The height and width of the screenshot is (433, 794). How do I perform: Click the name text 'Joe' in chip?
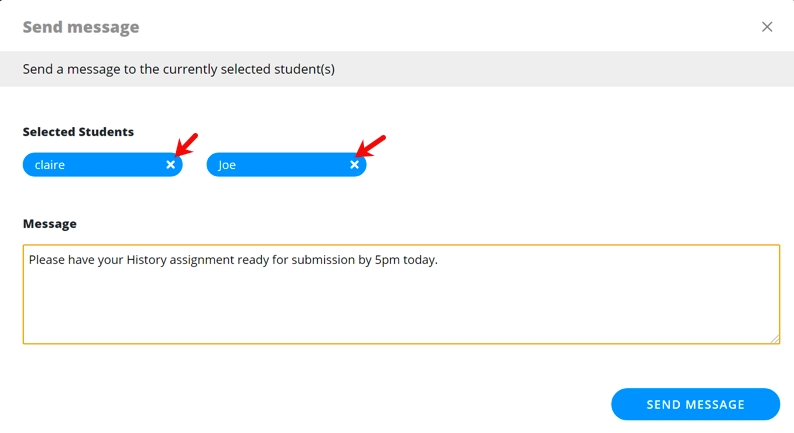(227, 165)
